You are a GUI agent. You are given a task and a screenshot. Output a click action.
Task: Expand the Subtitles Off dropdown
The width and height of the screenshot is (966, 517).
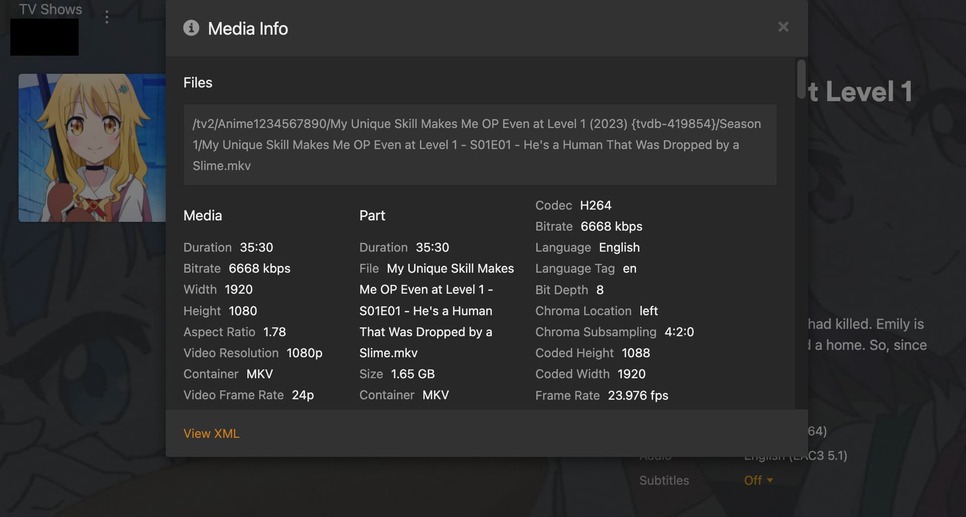click(758, 480)
